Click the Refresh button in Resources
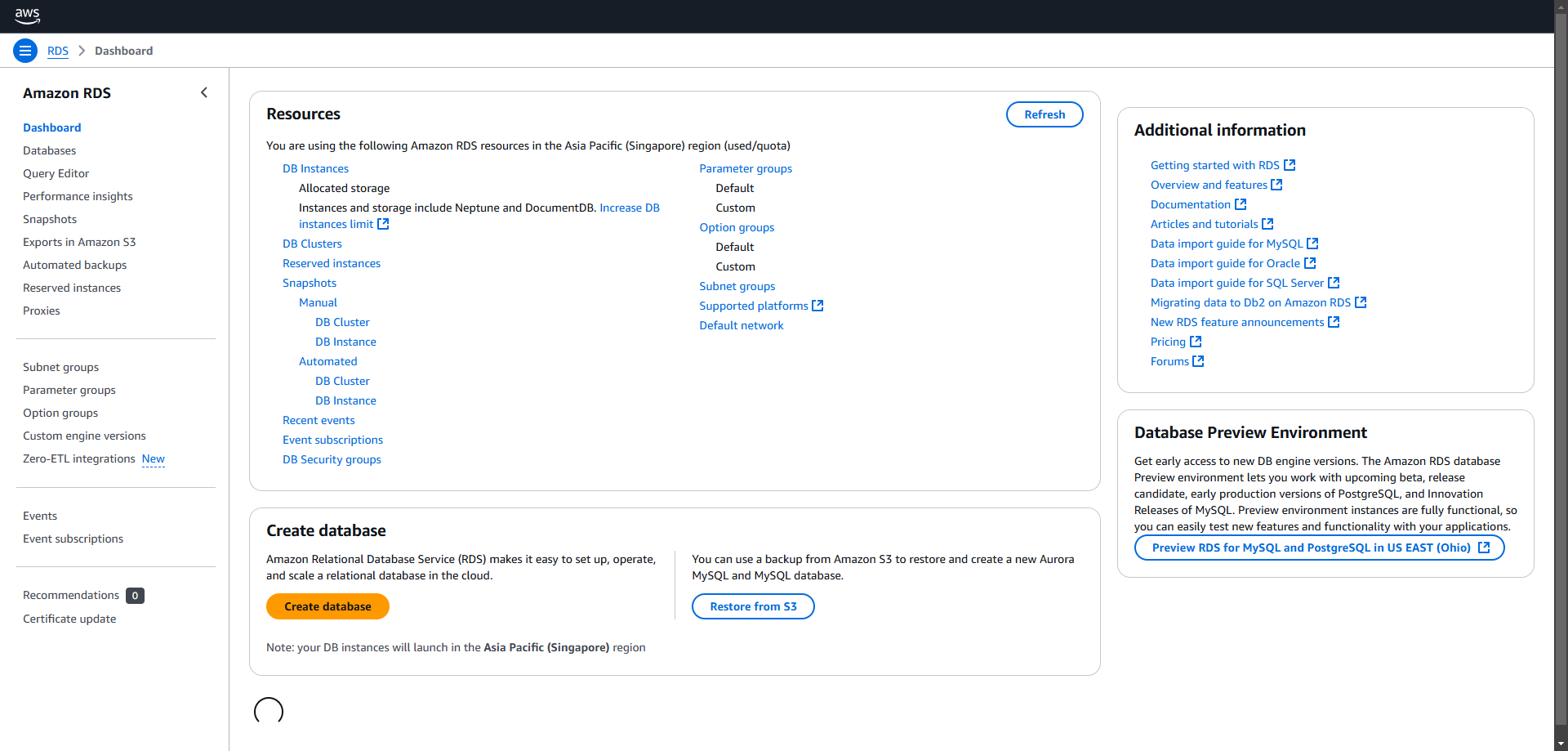Viewport: 1568px width, 751px height. 1045,114
